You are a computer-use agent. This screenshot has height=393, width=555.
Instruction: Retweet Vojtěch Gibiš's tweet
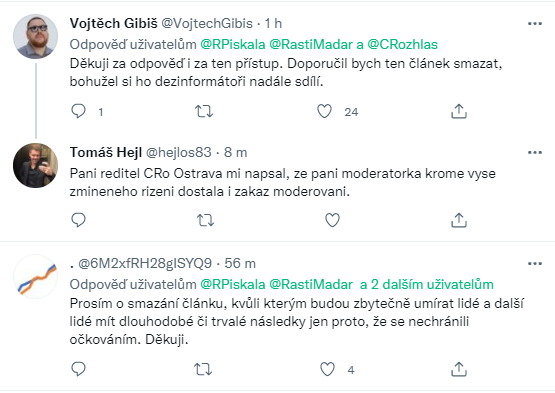tap(204, 111)
